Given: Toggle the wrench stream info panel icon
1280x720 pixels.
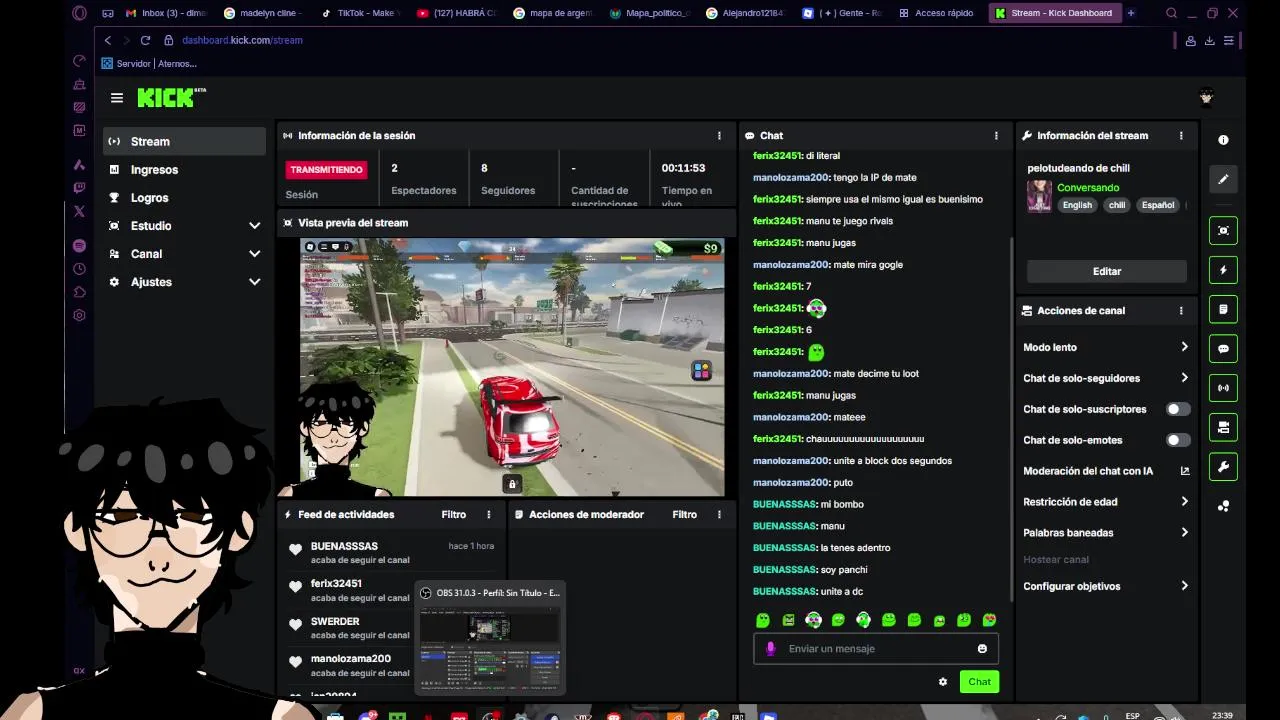Looking at the screenshot, I should pyautogui.click(x=1223, y=467).
